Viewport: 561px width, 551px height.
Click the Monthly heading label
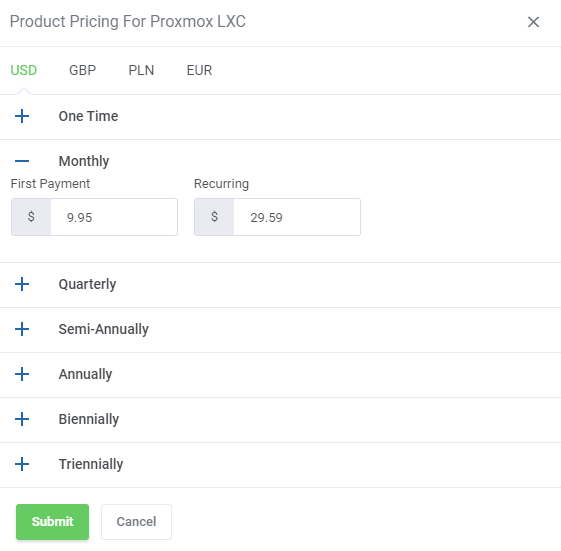[84, 161]
